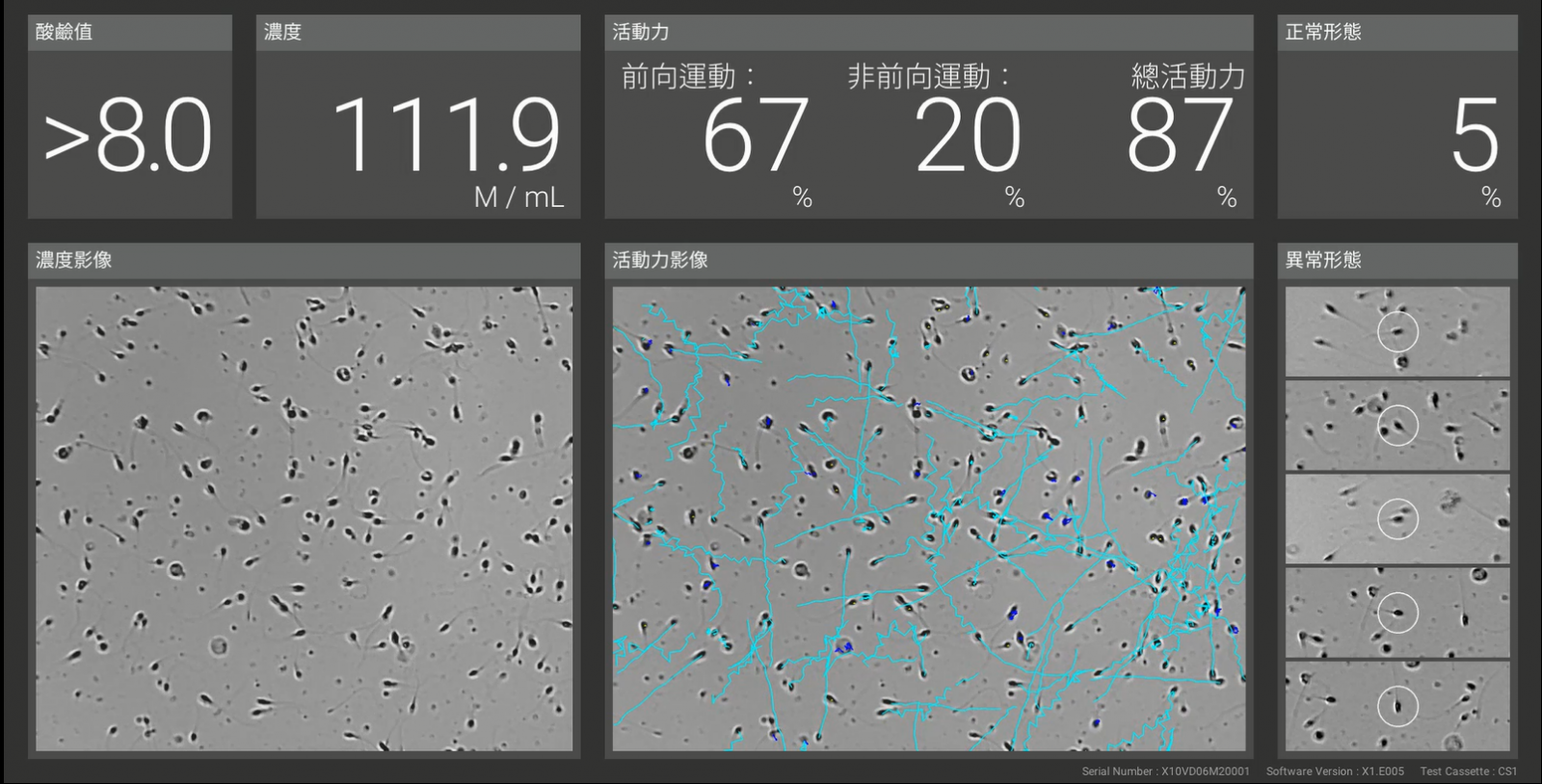Select the 活動力影像 panel title
1542x784 pixels.
coord(660,260)
